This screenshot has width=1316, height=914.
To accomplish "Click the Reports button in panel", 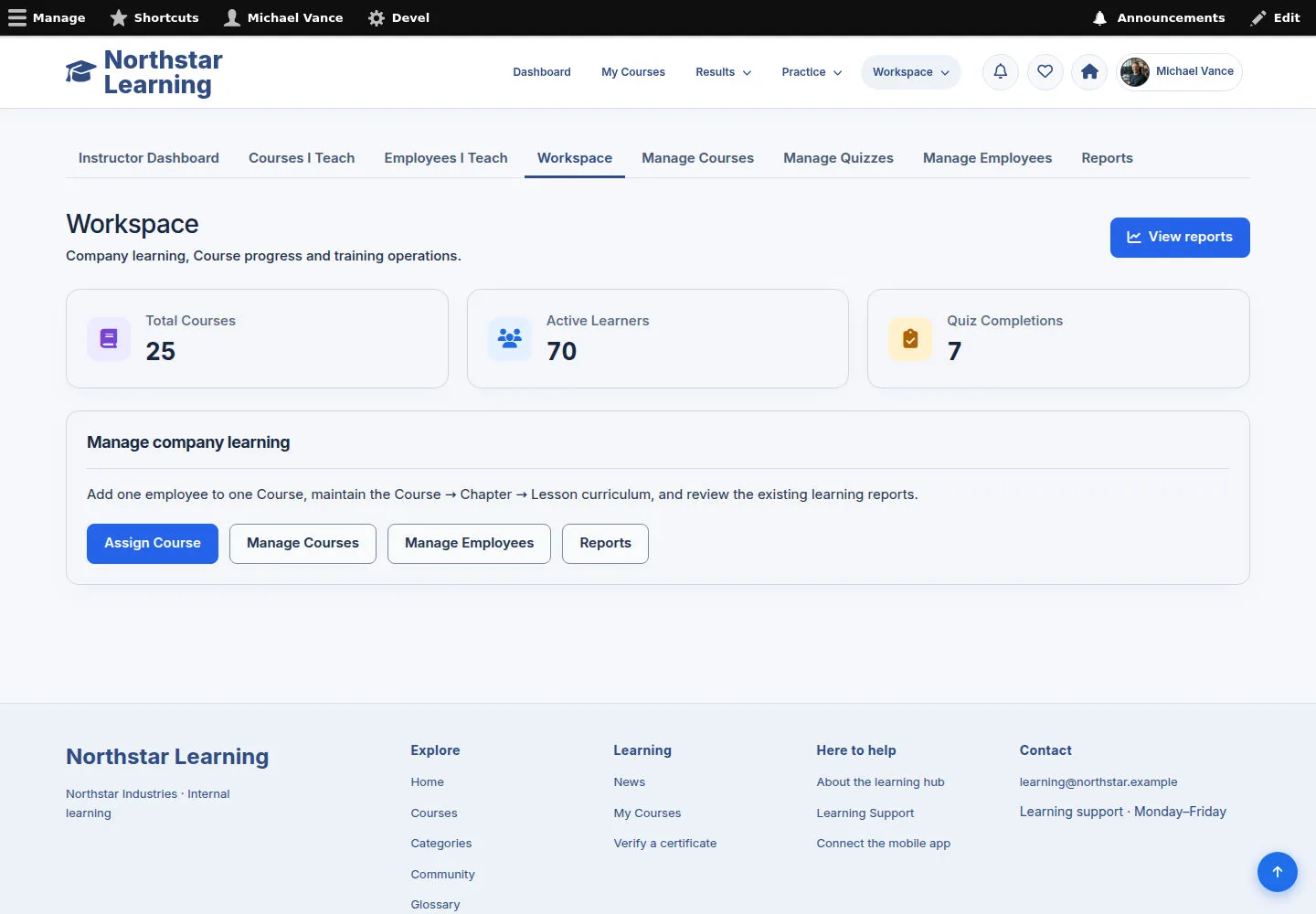I will coord(605,544).
